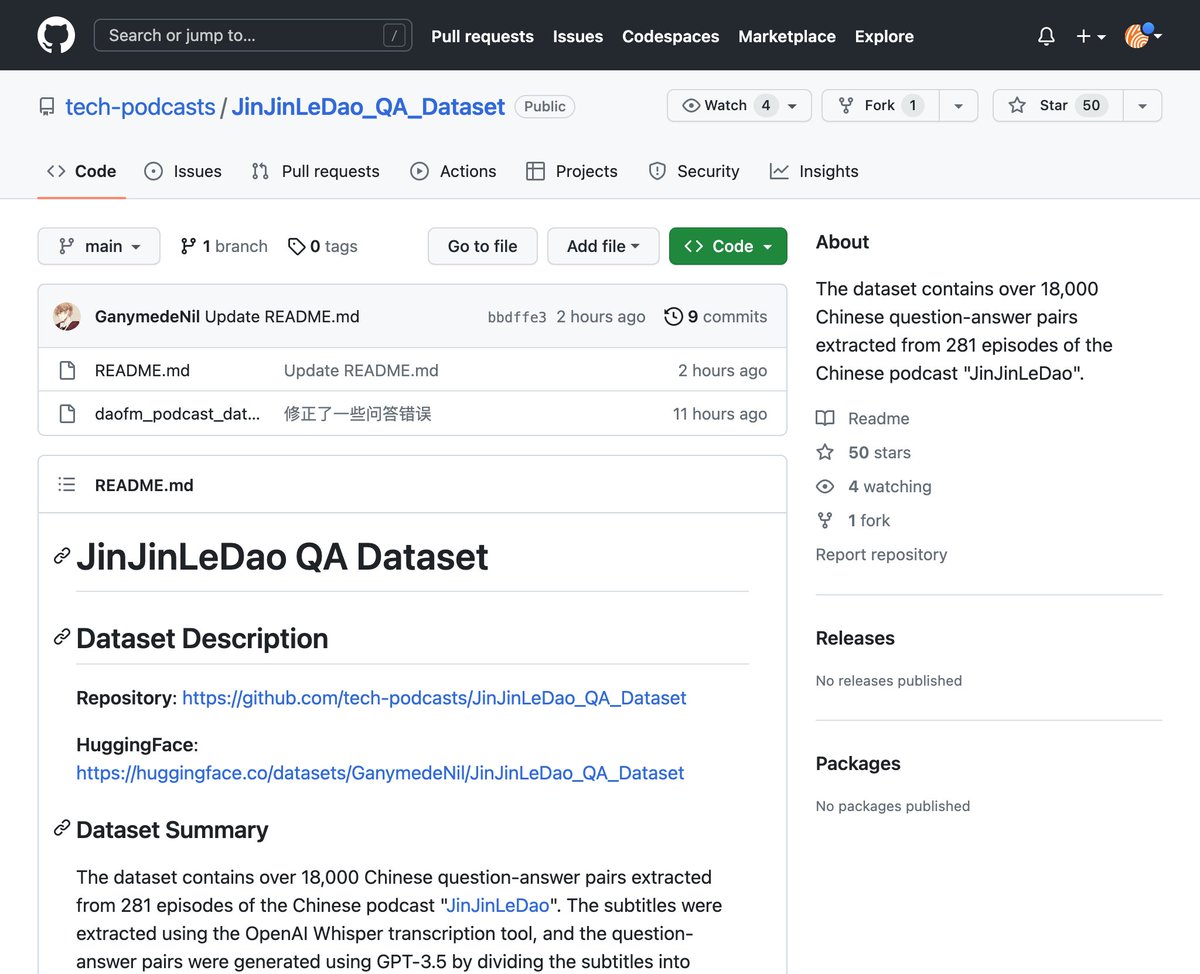Screen dimensions: 1200x974
Task: Switch to the Projects tab
Action: 572,171
